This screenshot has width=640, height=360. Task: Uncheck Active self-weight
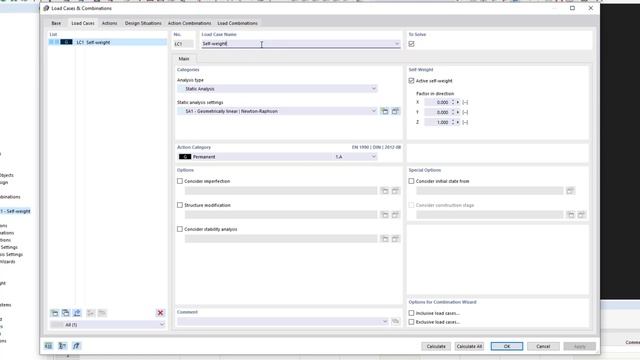tap(411, 81)
